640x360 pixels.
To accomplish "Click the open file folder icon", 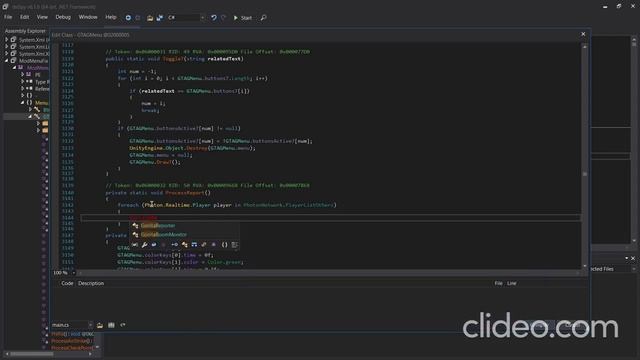I will click(150, 18).
